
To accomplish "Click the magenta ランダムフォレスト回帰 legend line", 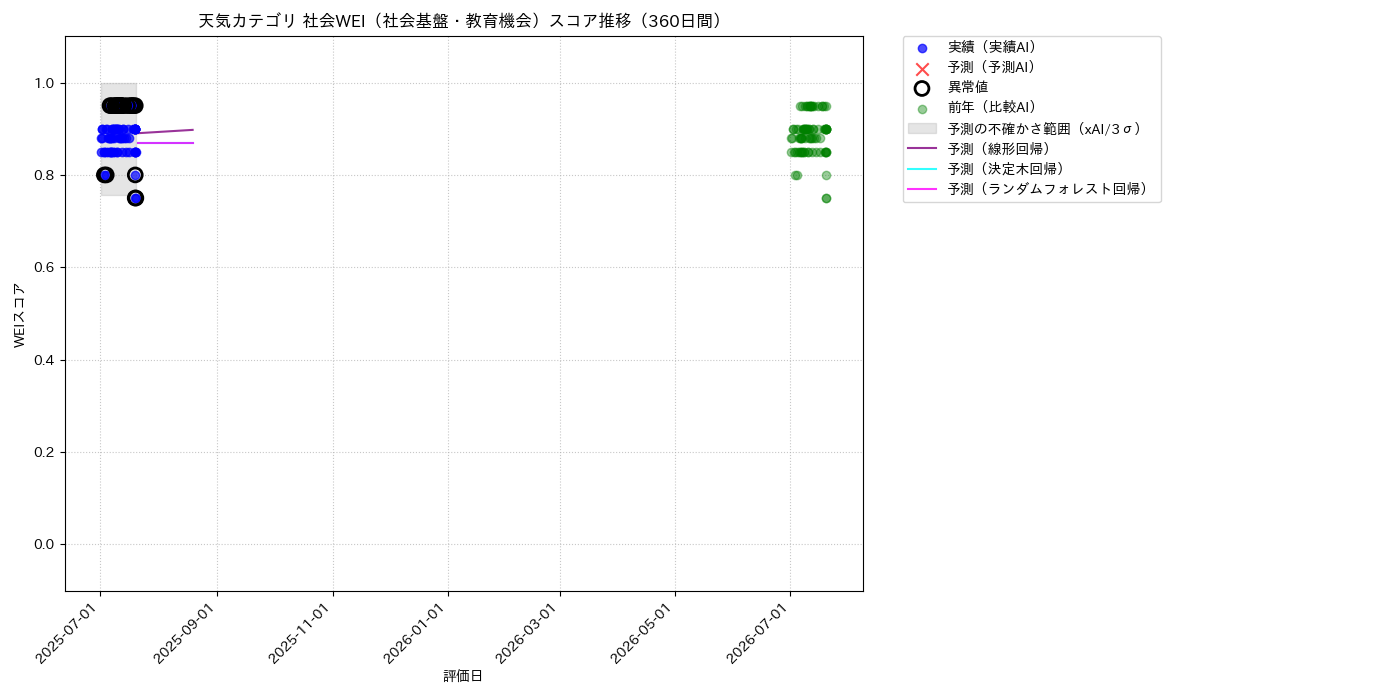I will (922, 188).
